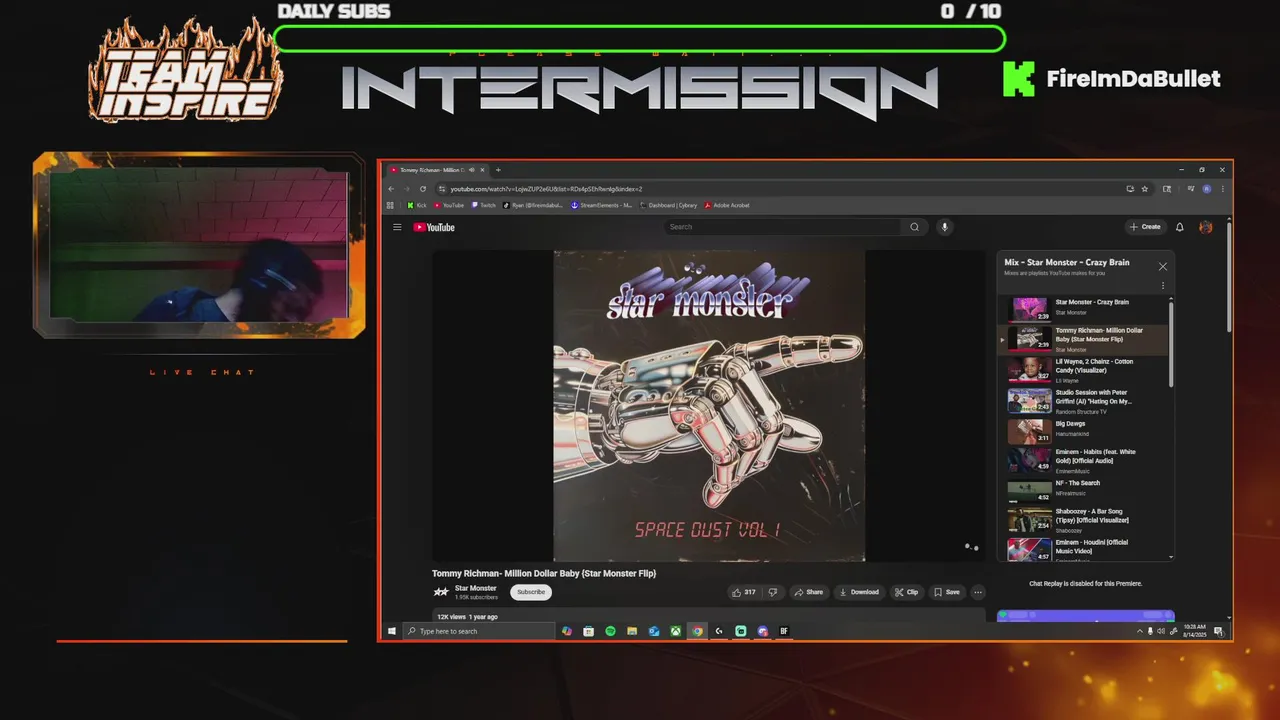Click the video title Tommy Richman- Million Dollar Baby
Screen dimensions: 1280x720
pyautogui.click(x=544, y=574)
